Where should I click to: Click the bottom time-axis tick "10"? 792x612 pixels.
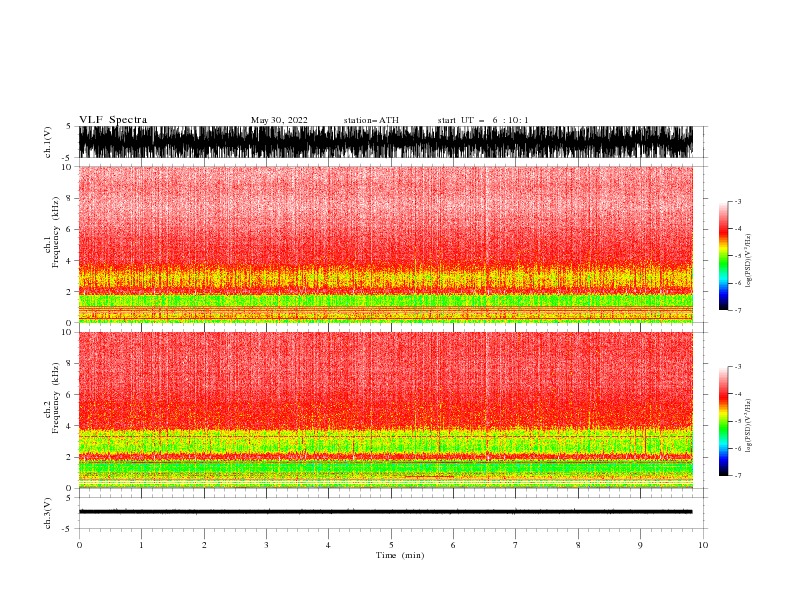pyautogui.click(x=703, y=545)
